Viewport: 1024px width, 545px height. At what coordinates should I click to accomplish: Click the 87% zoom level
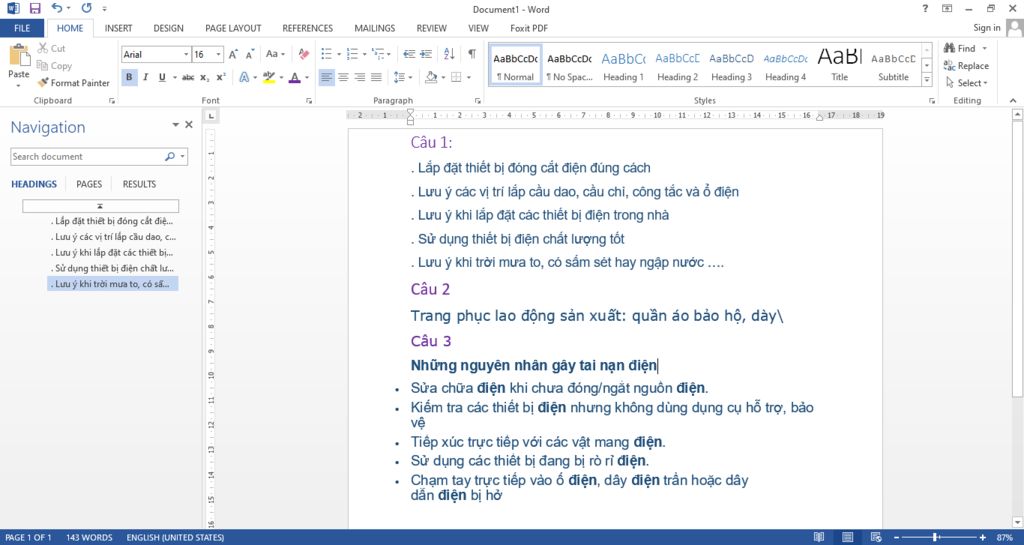point(1004,537)
